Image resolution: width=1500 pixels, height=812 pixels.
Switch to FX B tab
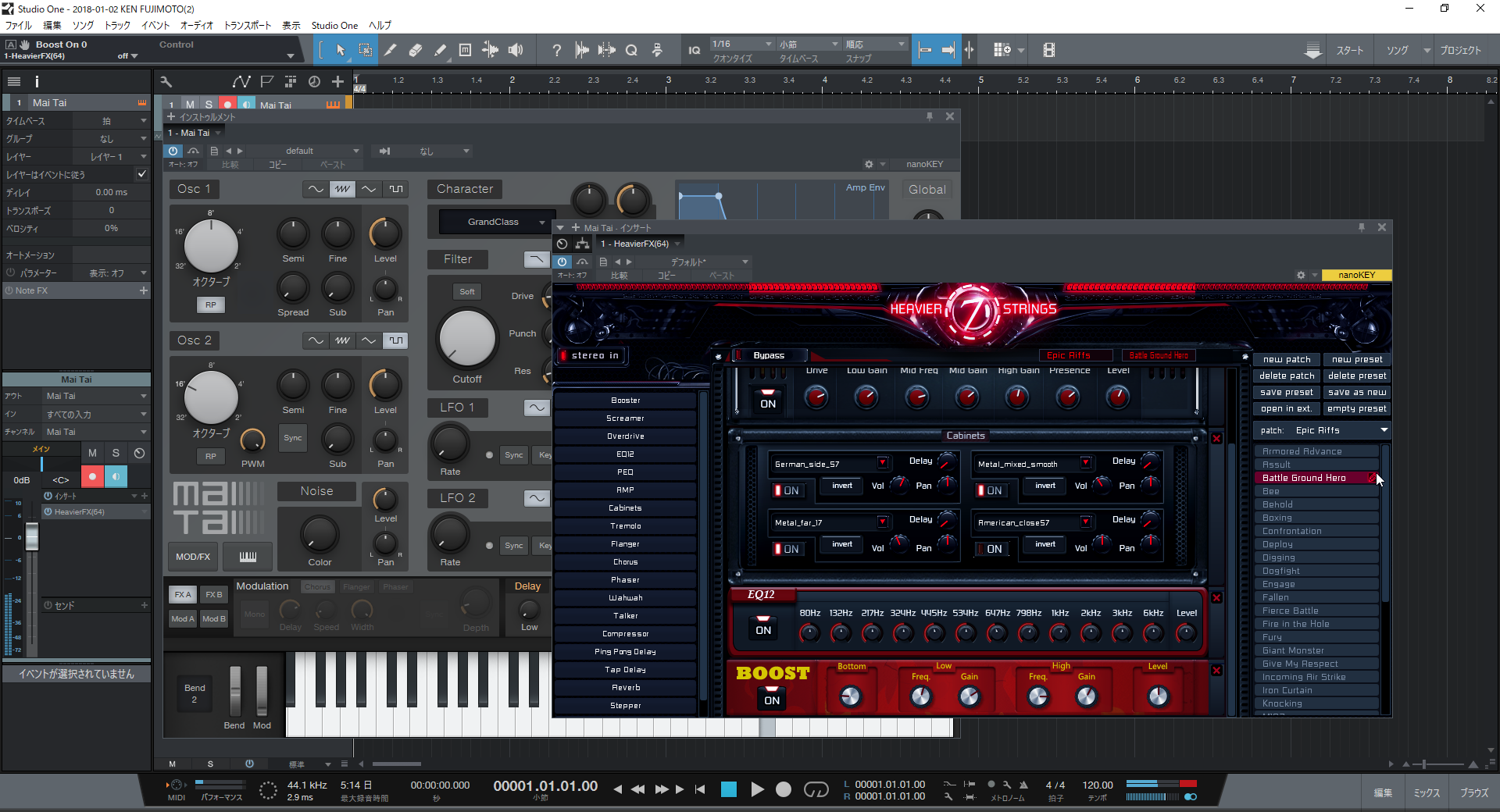pyautogui.click(x=213, y=594)
